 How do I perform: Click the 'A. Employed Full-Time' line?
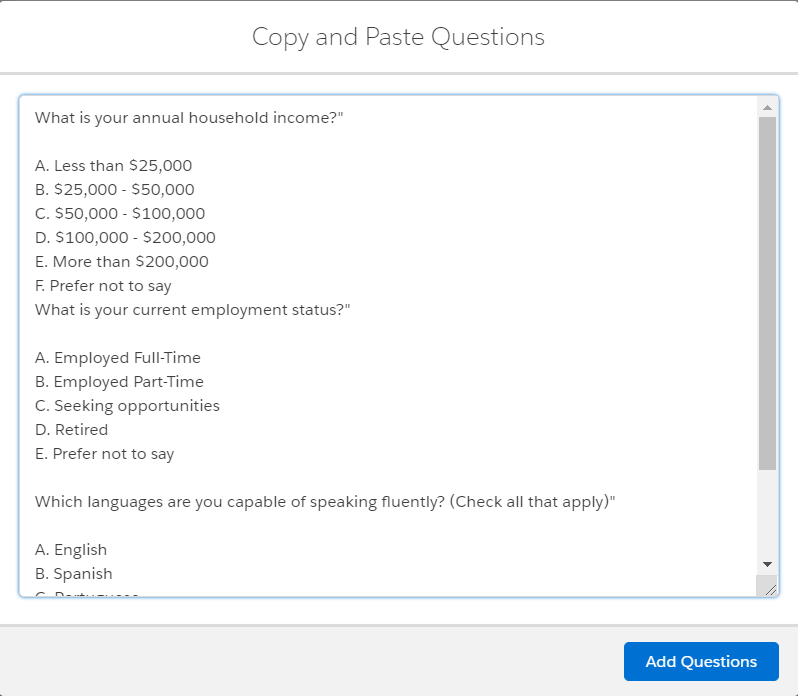point(118,358)
